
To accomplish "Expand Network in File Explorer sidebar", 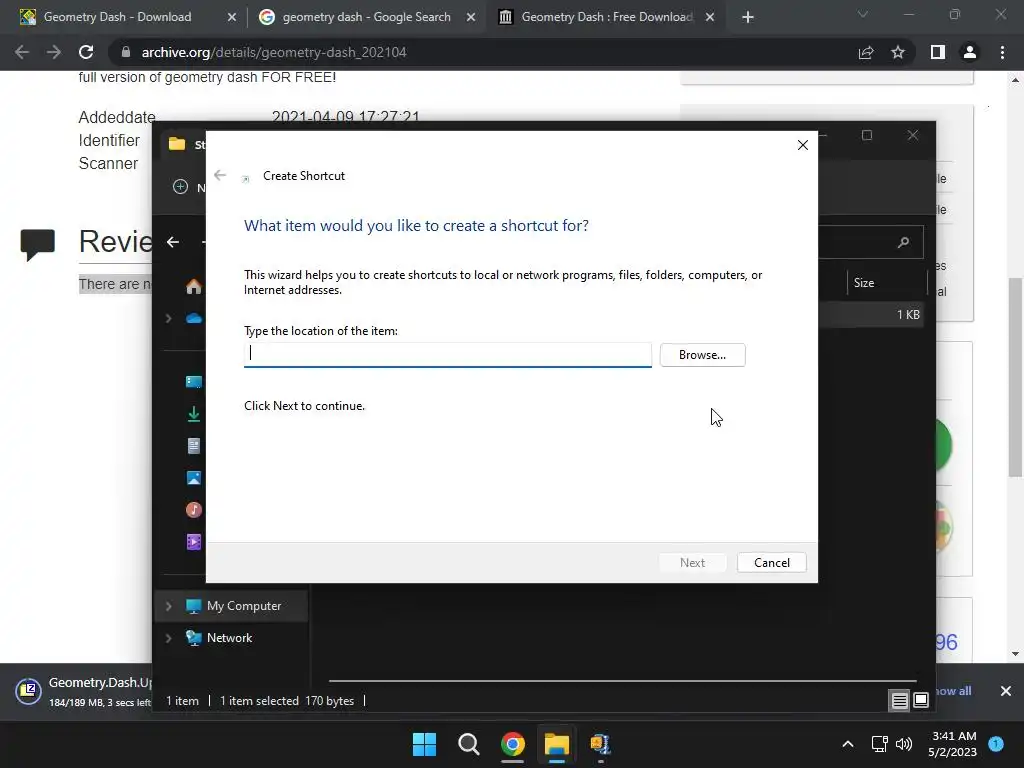I will (168, 638).
